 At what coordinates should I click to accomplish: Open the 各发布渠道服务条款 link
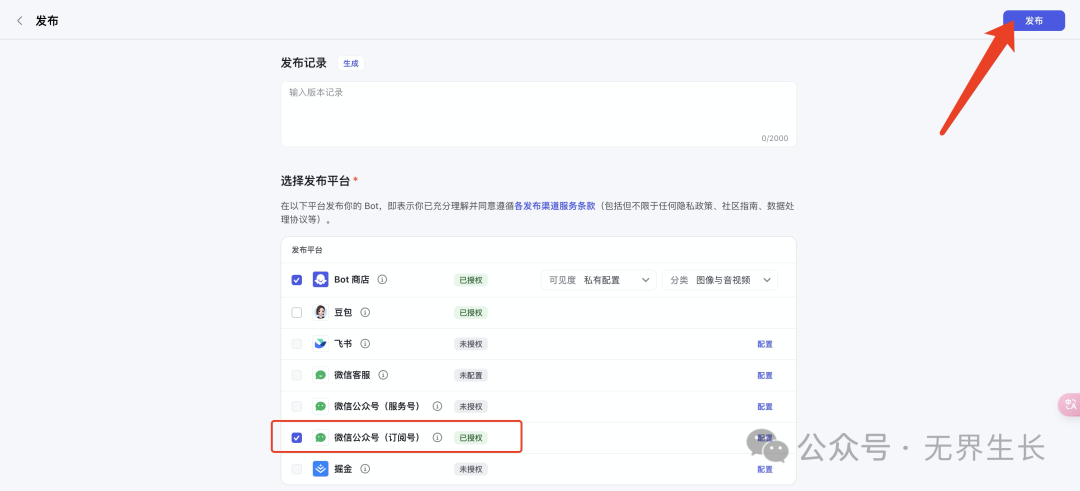tap(554, 205)
